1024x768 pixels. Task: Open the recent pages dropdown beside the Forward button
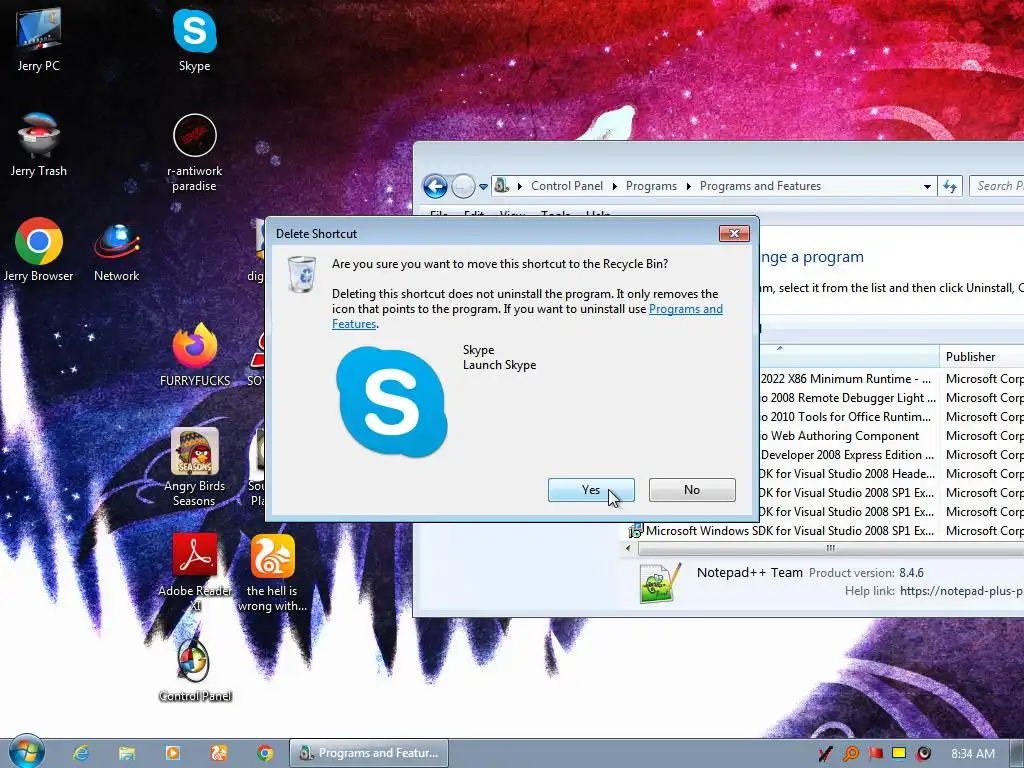point(483,186)
